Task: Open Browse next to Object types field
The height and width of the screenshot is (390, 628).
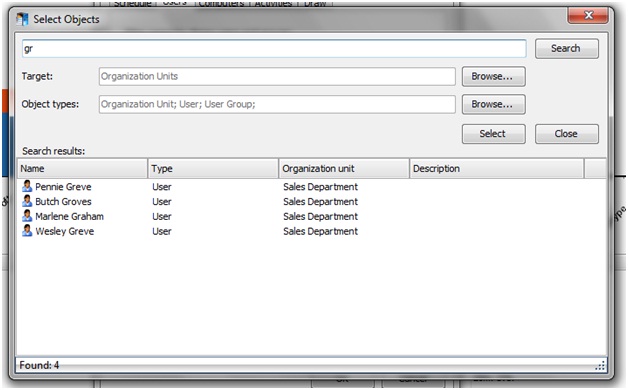Action: [493, 105]
